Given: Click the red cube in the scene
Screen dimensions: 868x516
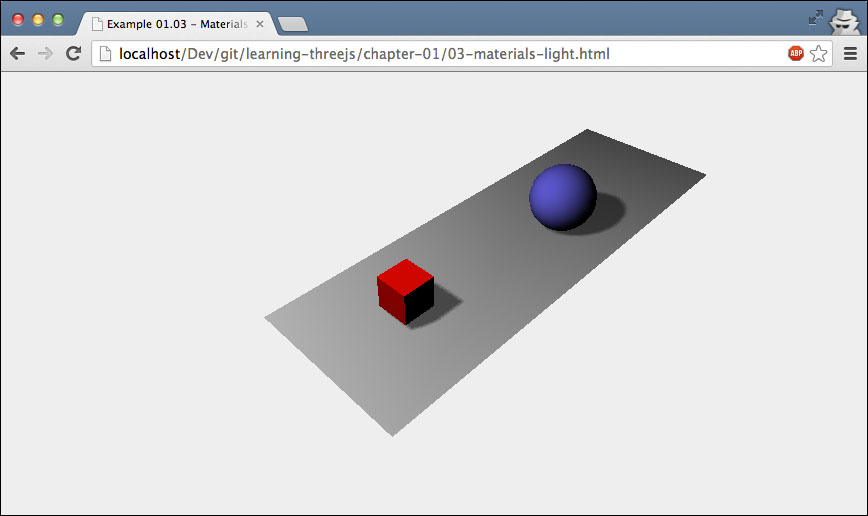Looking at the screenshot, I should 405,291.
